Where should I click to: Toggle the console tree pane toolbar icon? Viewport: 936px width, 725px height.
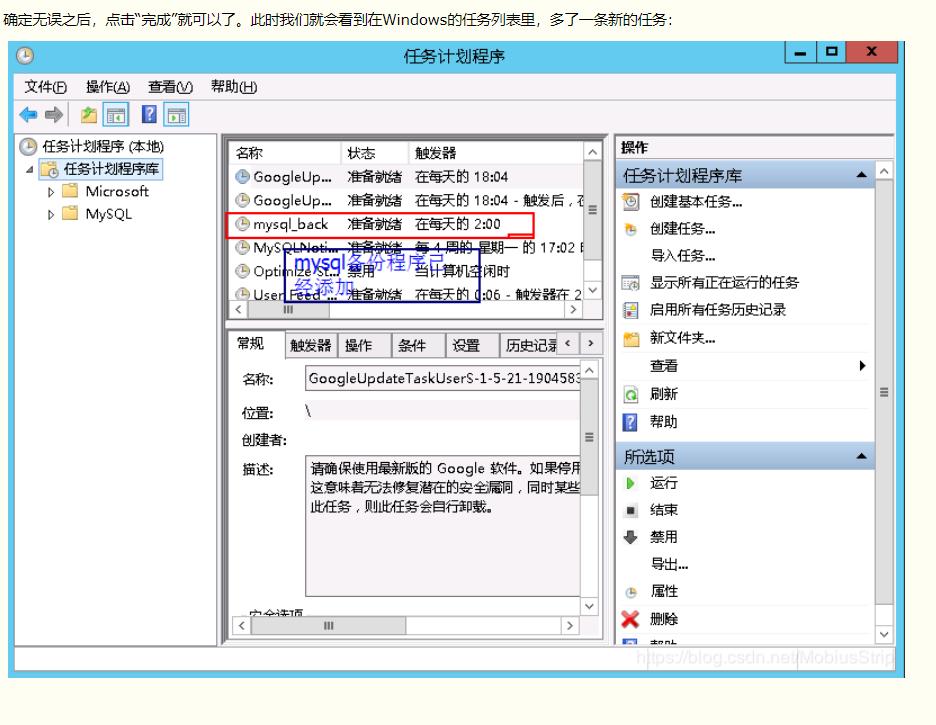(x=116, y=115)
